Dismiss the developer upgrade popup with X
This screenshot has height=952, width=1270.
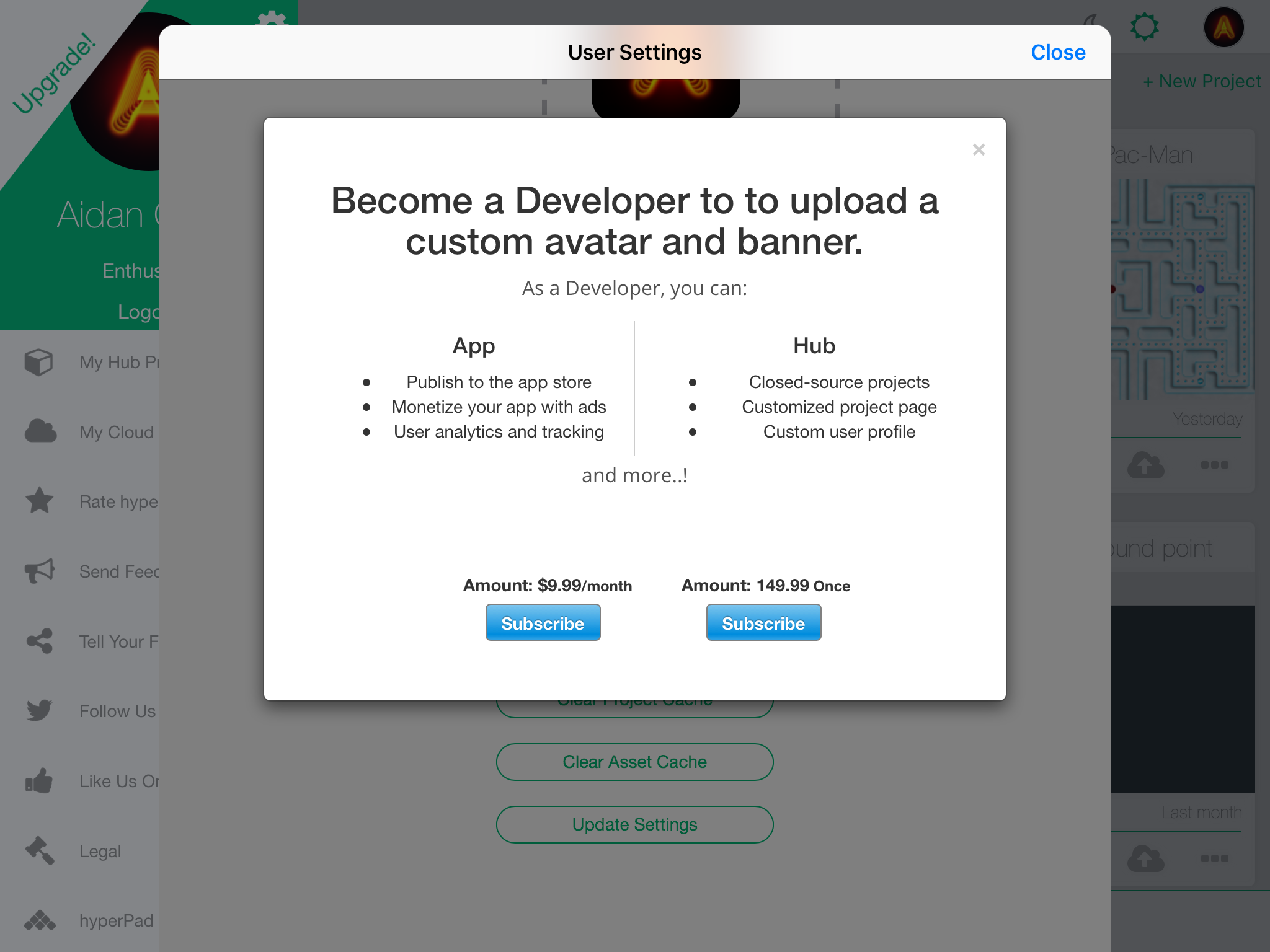pos(979,150)
